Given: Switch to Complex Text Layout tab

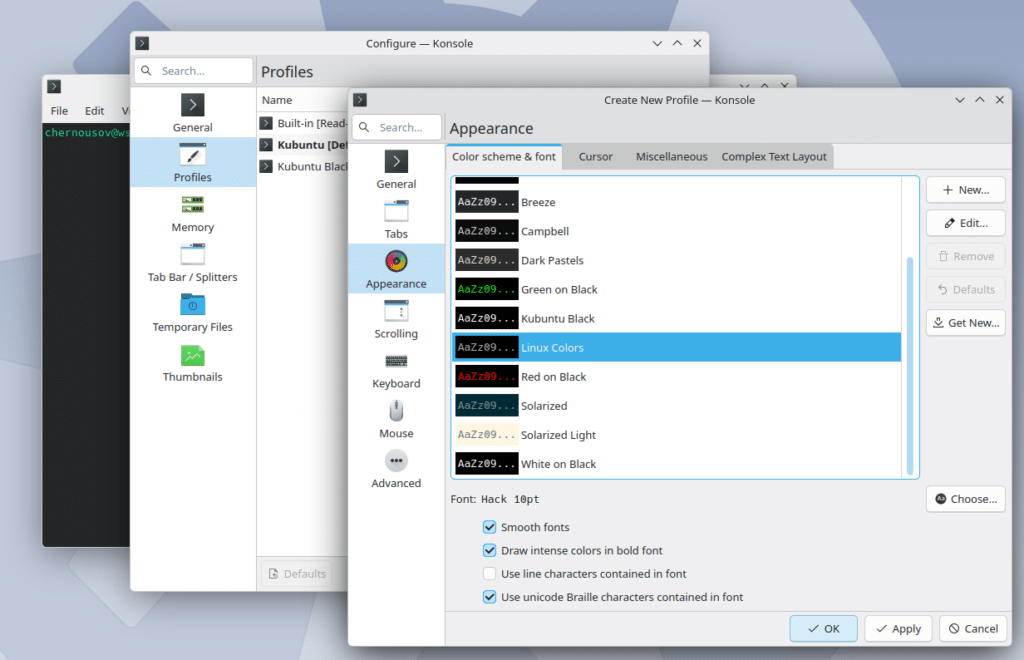Looking at the screenshot, I should (774, 157).
